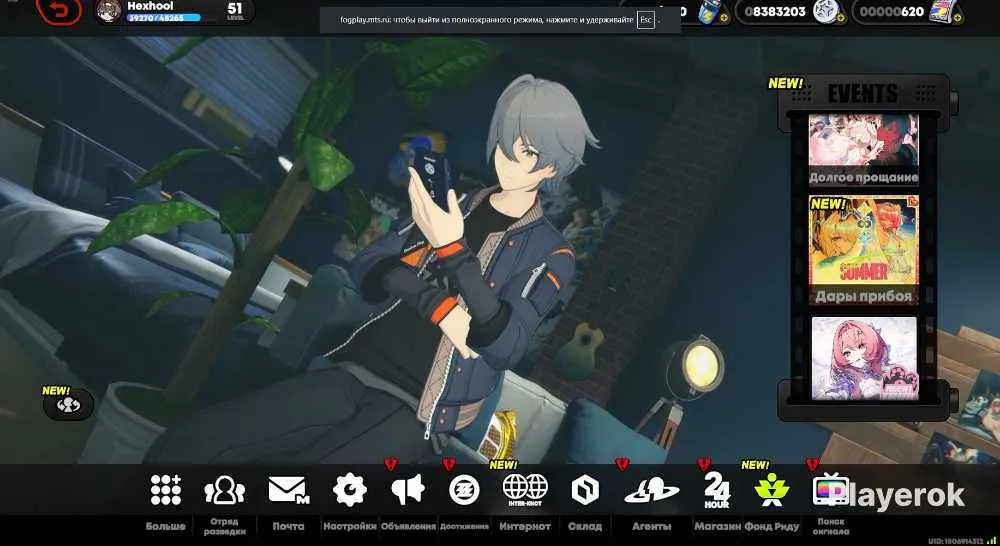Click the battery energy currency icon
The width and height of the screenshot is (1000, 546).
709,11
